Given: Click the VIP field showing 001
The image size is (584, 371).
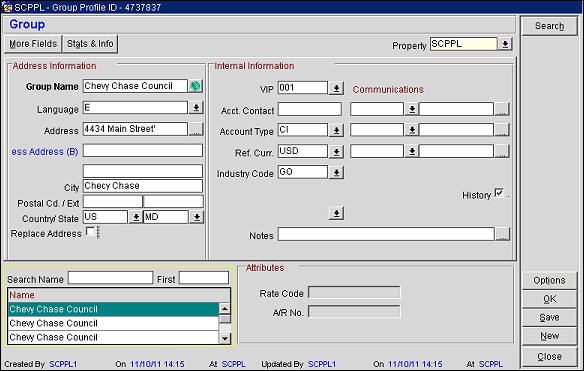Looking at the screenshot, I should (x=303, y=88).
